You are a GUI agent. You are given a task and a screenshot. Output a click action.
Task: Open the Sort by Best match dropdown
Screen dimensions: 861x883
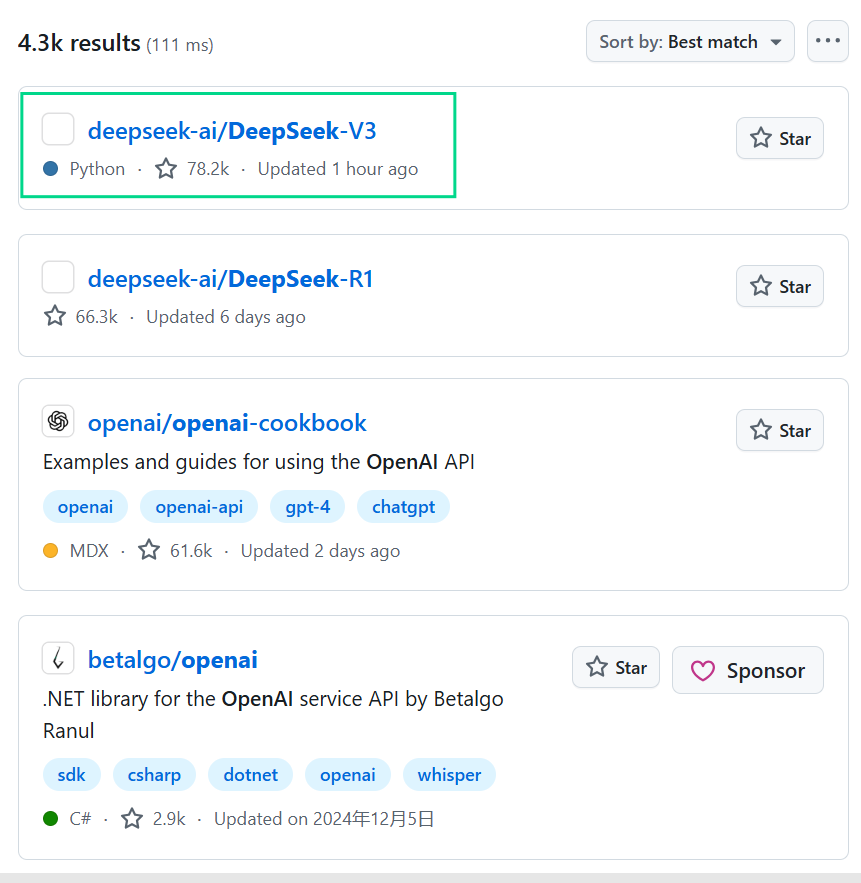(690, 42)
